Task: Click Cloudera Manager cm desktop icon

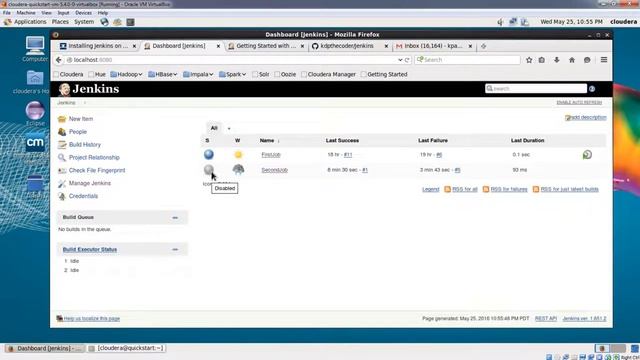Action: [x=35, y=142]
